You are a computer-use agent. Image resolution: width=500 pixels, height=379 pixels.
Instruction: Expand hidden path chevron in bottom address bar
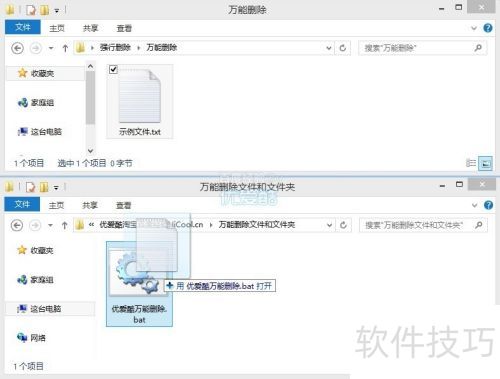click(x=91, y=225)
